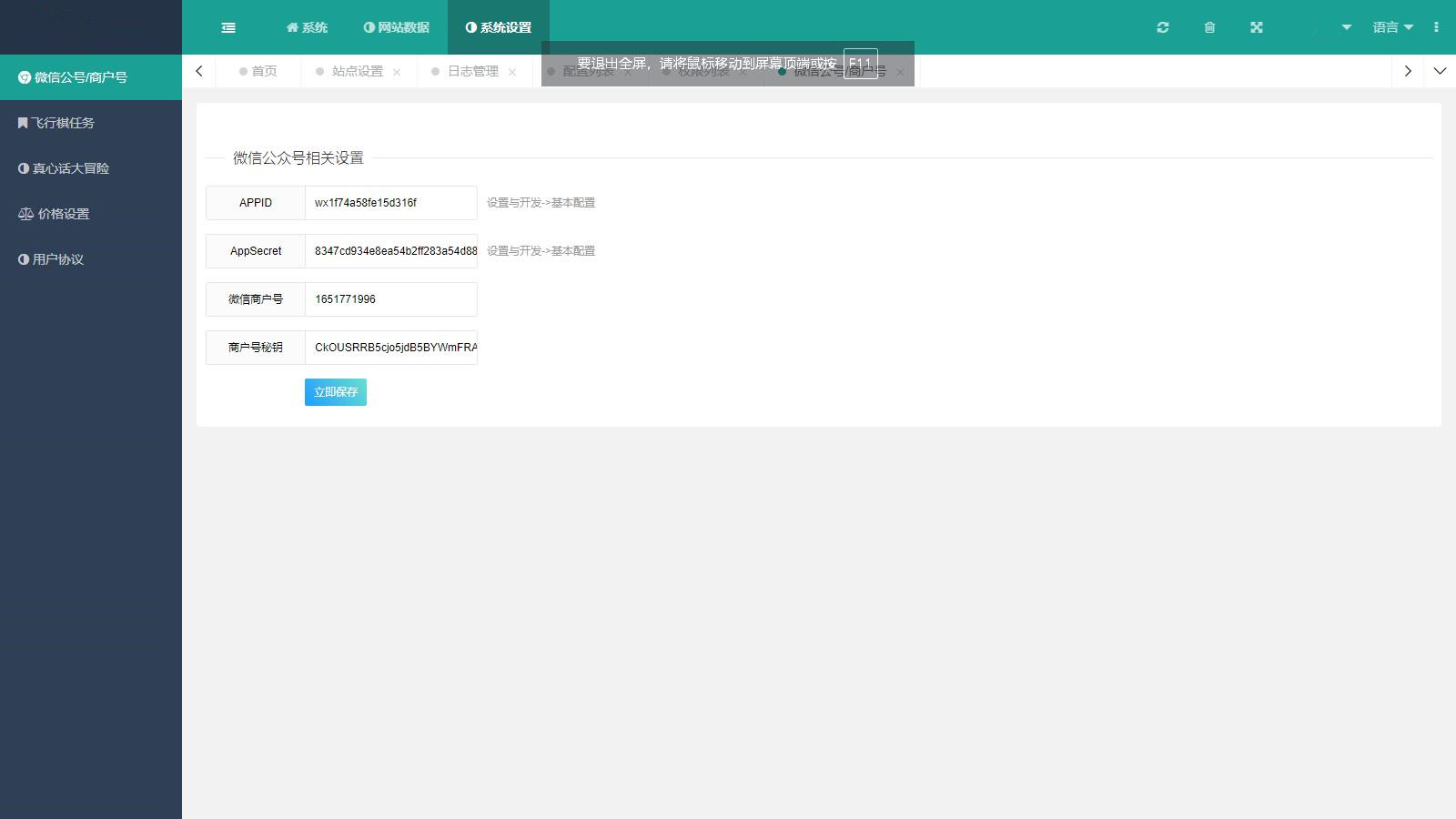Close the 微信公号/商户号 tab

[x=900, y=72]
